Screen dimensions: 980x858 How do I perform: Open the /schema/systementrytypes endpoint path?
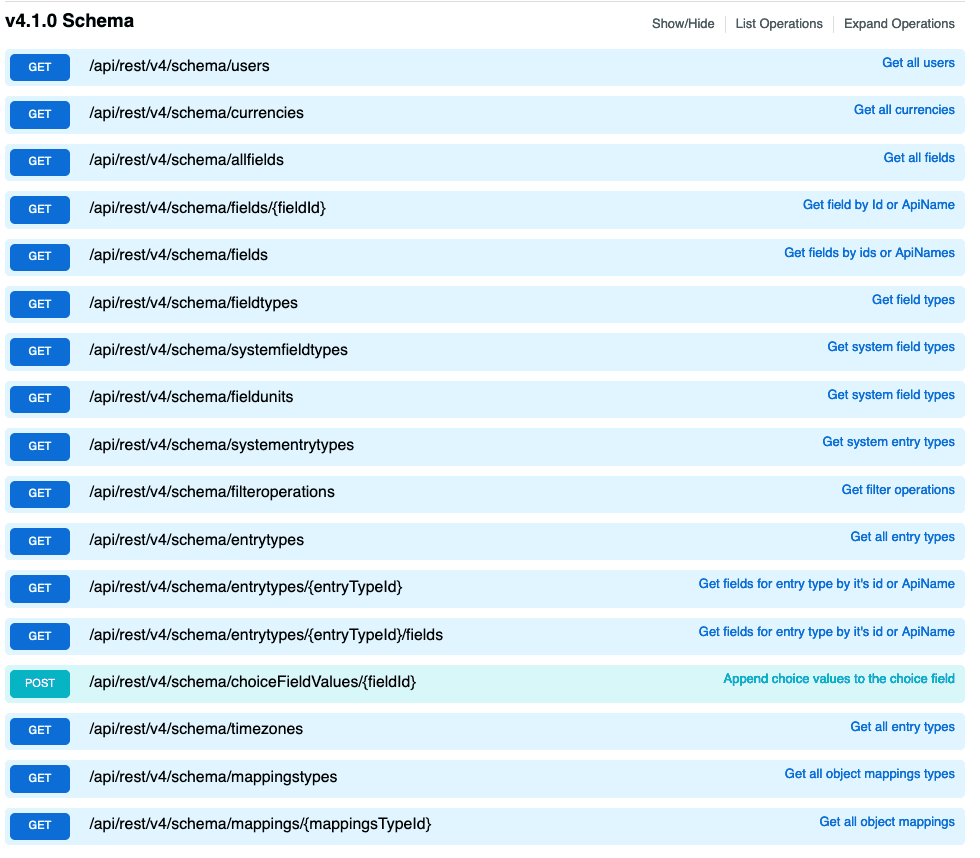point(221,445)
